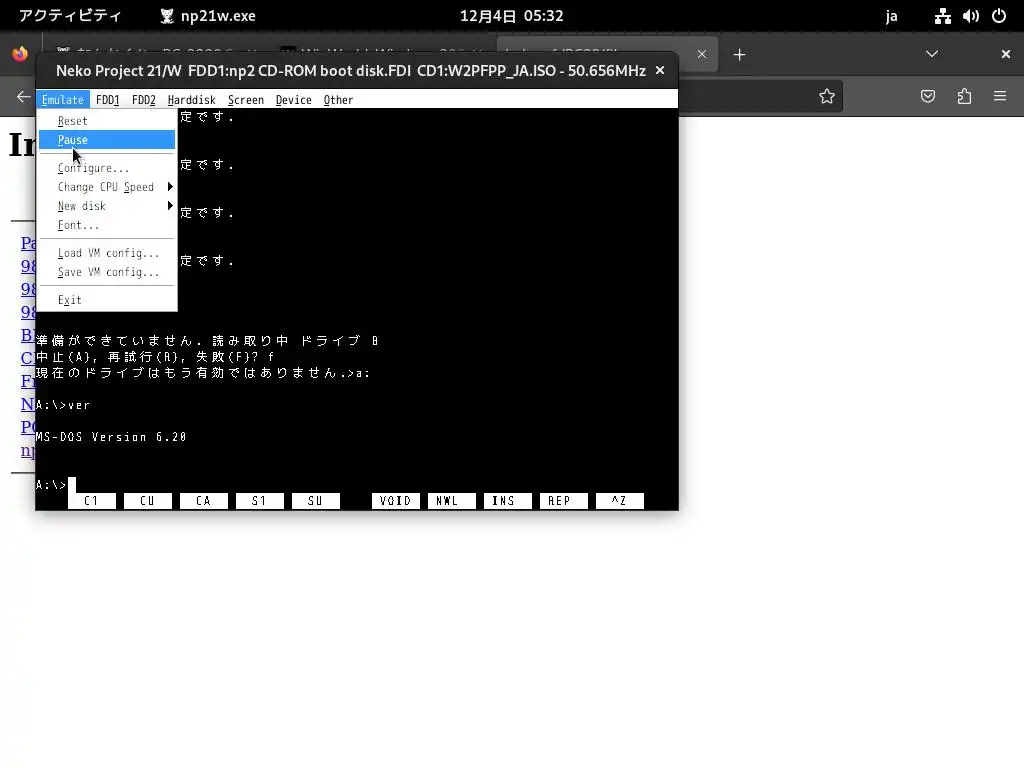Click the volume speaker icon

tap(971, 16)
